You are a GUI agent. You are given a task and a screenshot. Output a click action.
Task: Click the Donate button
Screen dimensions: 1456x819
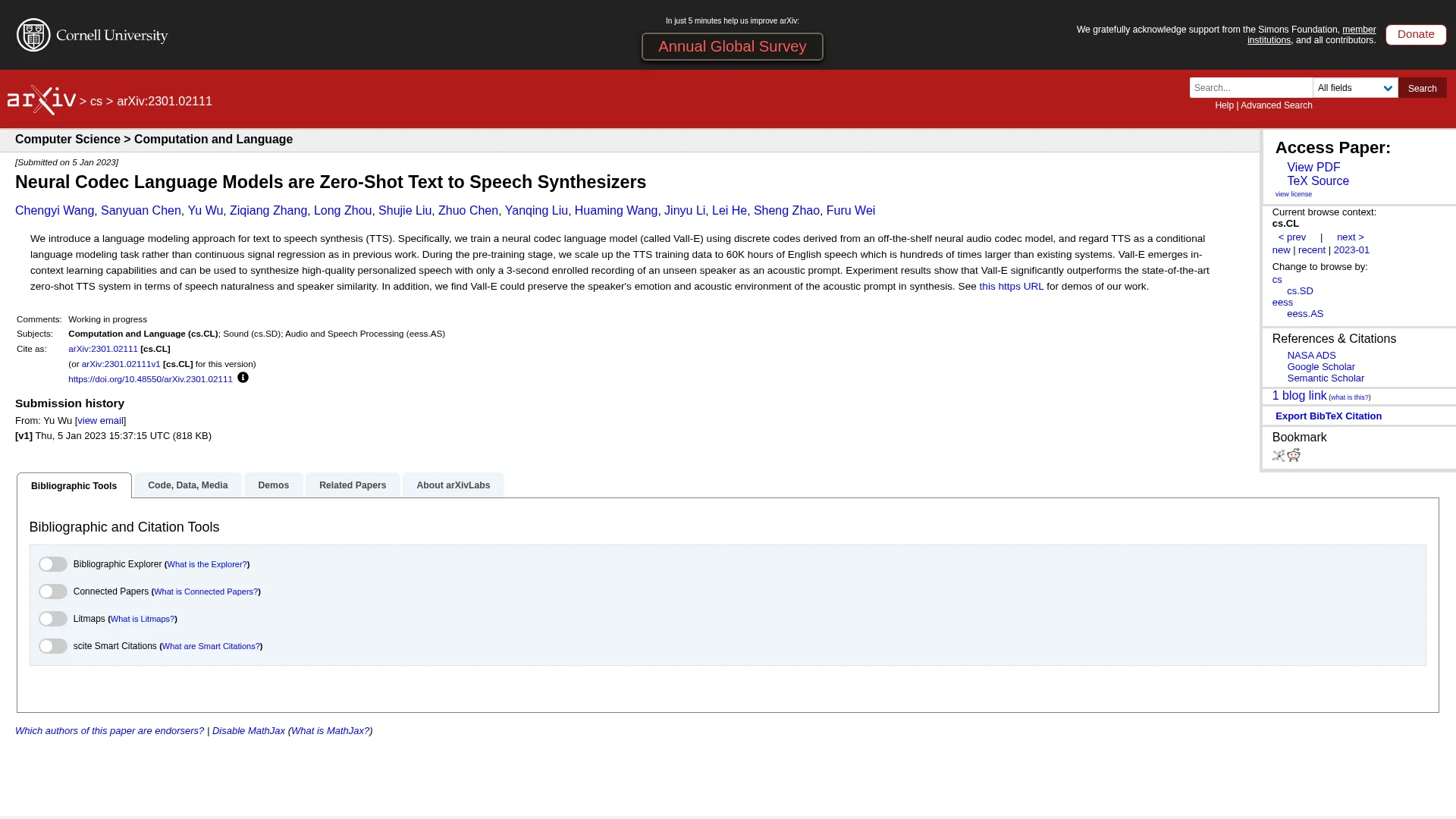point(1415,34)
